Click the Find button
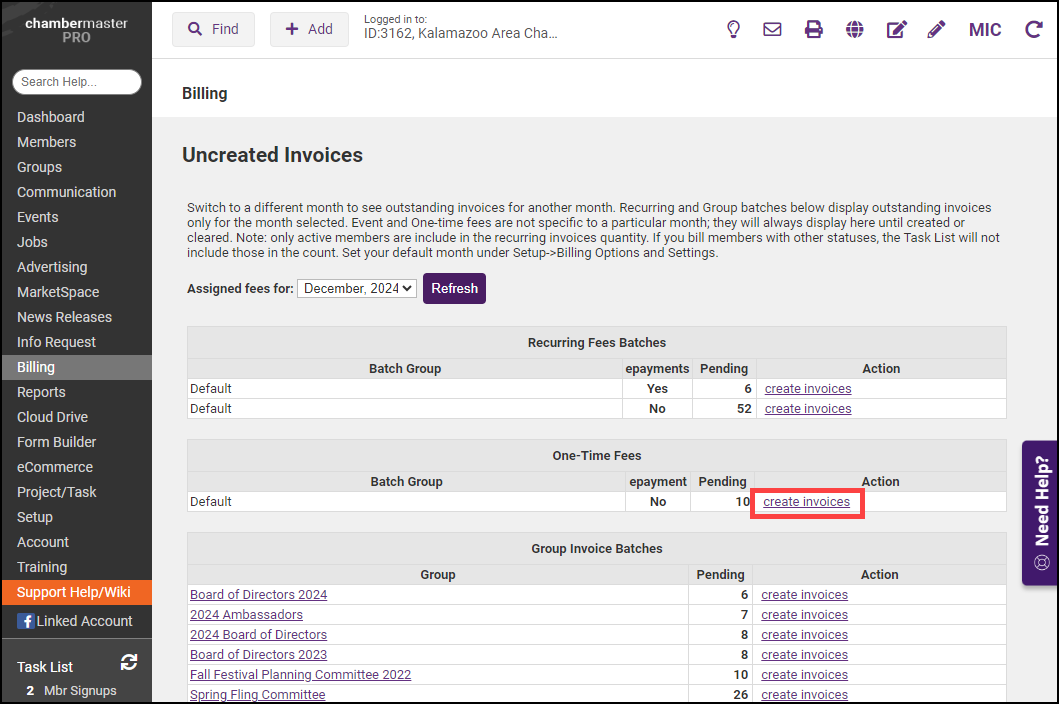Image resolution: width=1059 pixels, height=704 pixels. [x=213, y=29]
